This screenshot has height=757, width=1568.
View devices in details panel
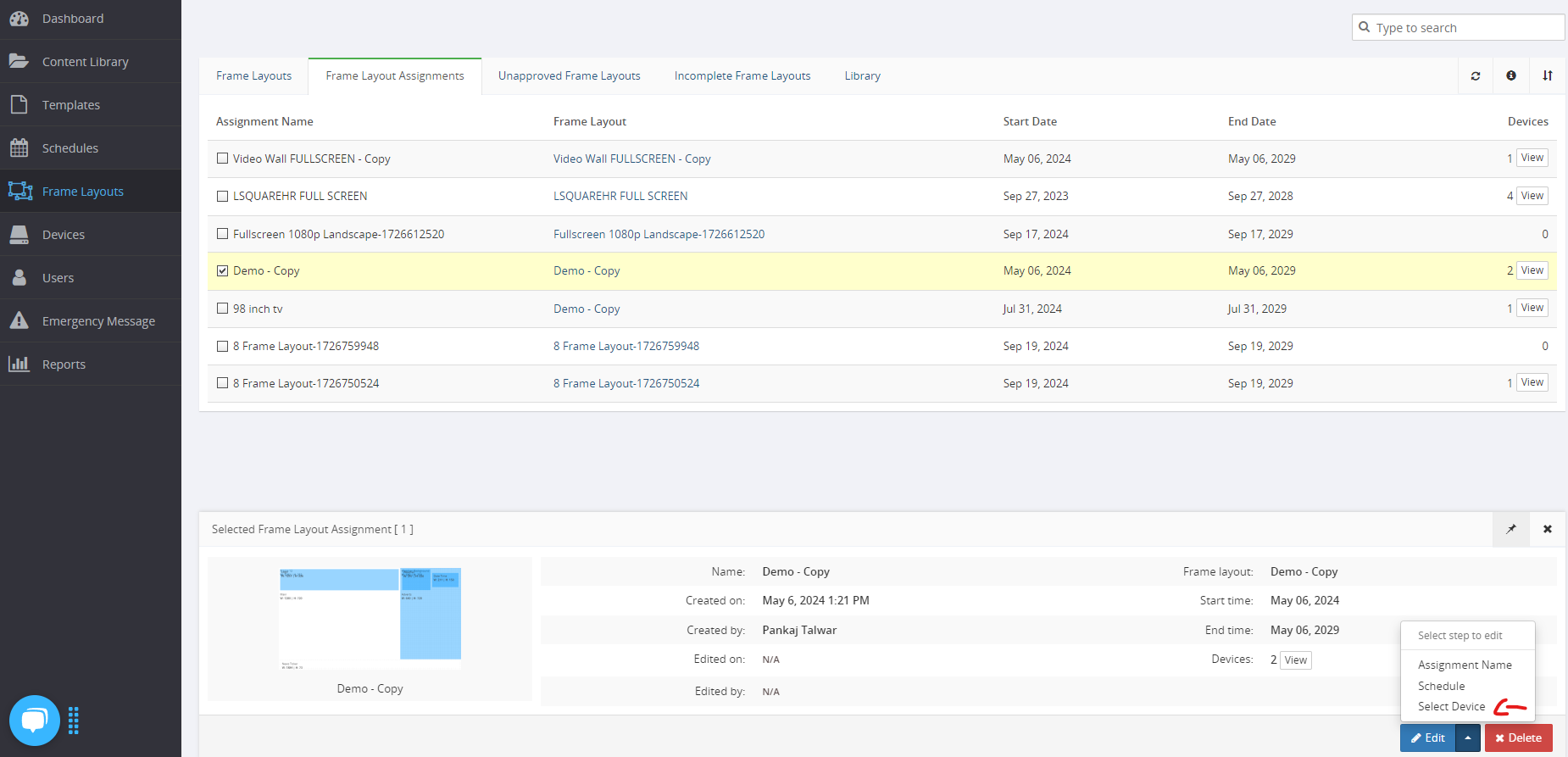coord(1295,660)
